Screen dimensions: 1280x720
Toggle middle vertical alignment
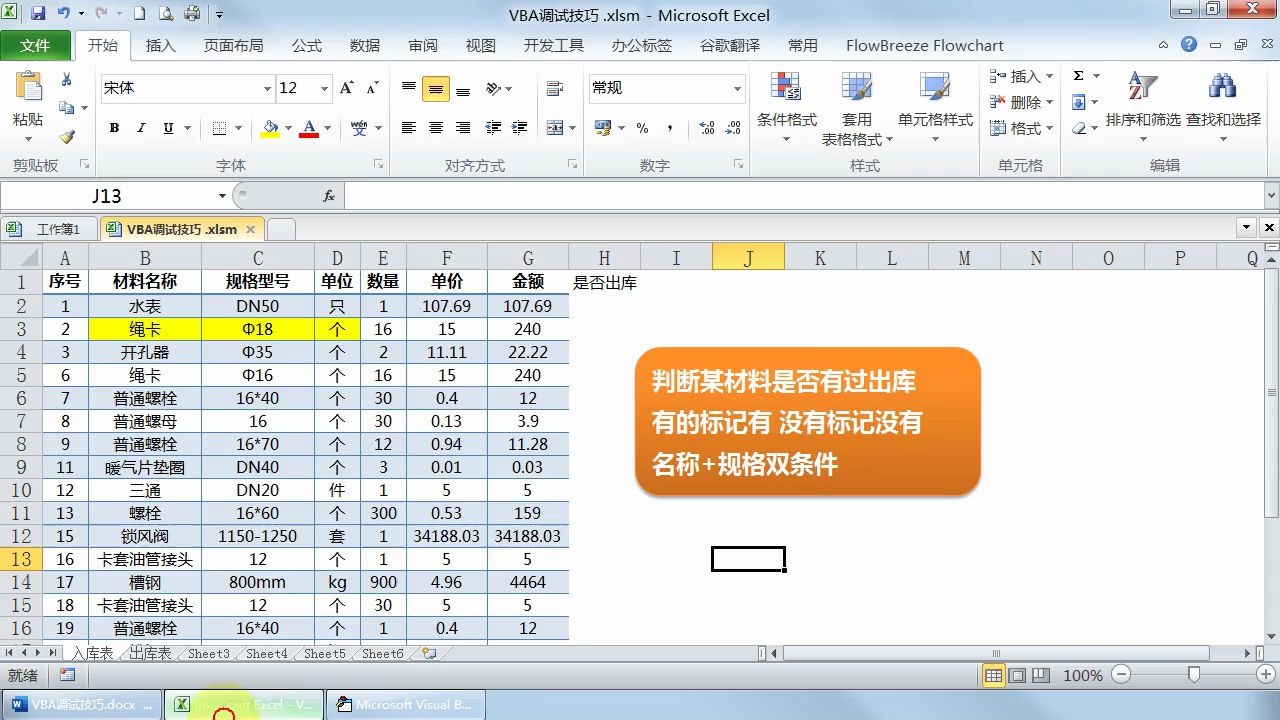point(435,89)
